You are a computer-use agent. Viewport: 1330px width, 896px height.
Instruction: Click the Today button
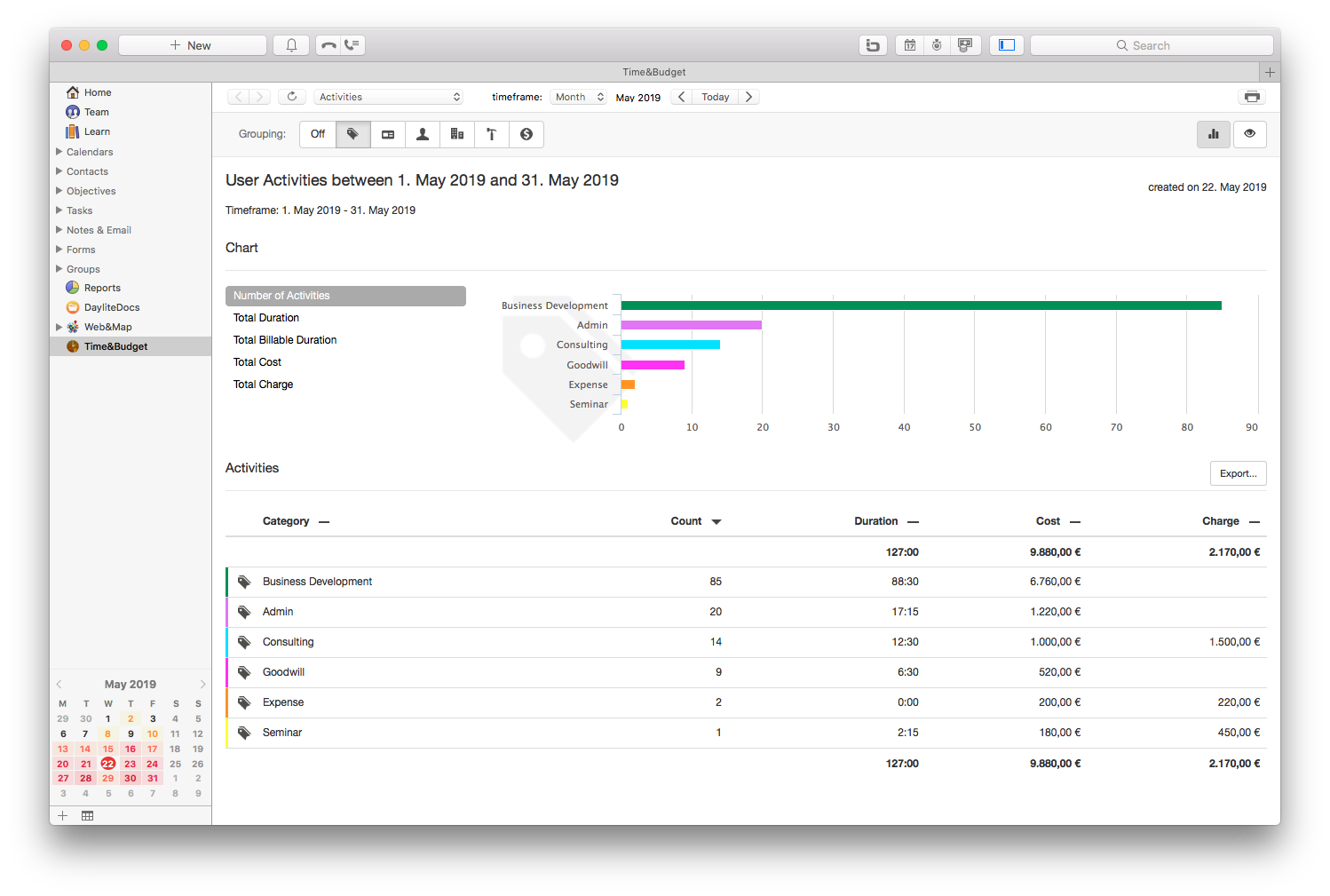715,97
